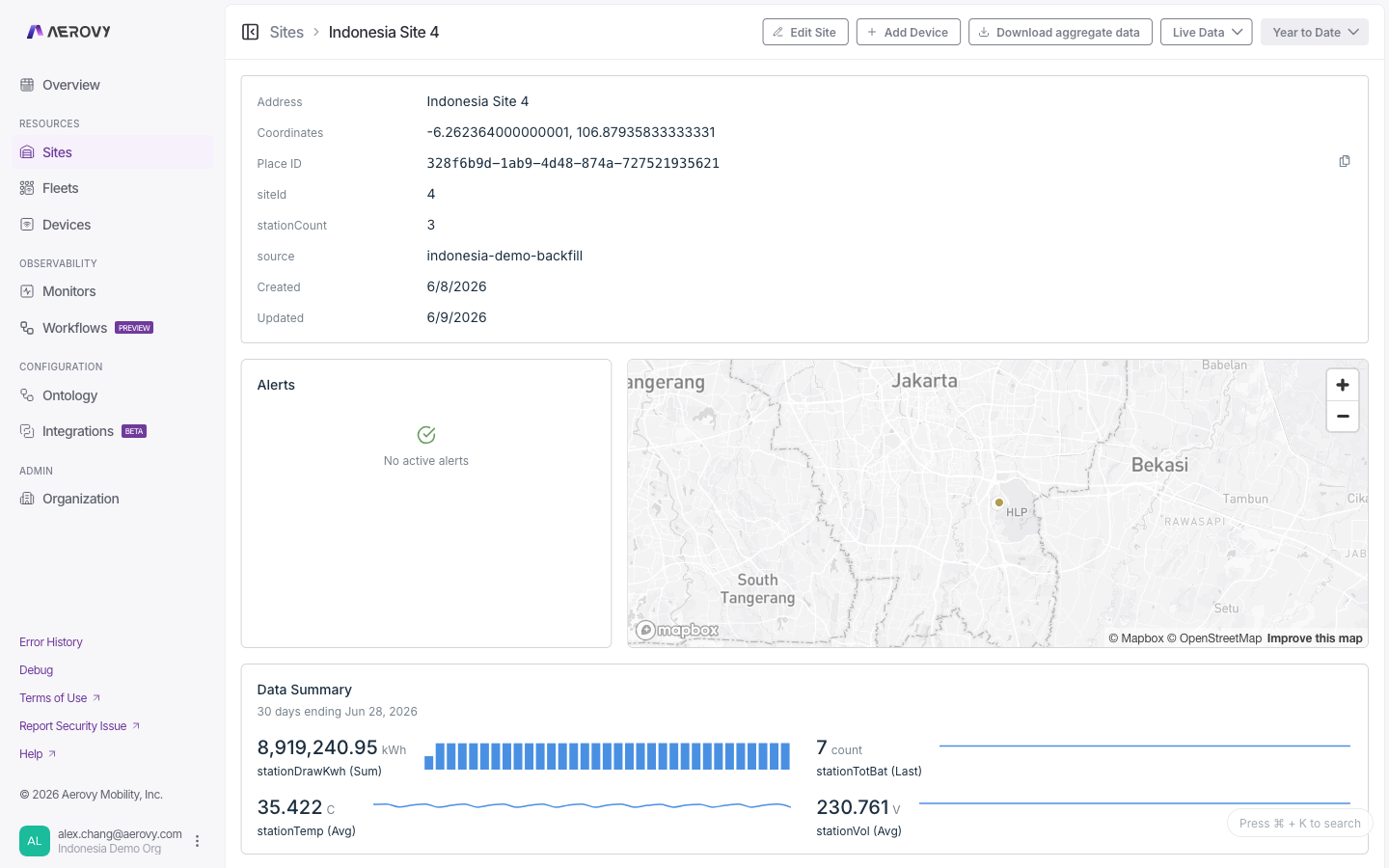Open user account options menu

coord(197,841)
